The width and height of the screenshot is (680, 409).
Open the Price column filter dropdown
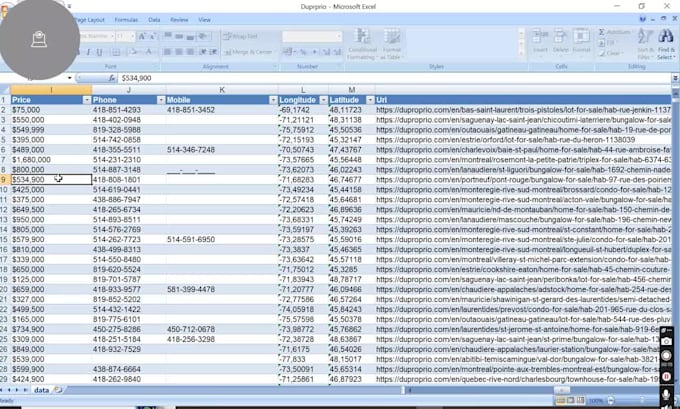point(87,100)
